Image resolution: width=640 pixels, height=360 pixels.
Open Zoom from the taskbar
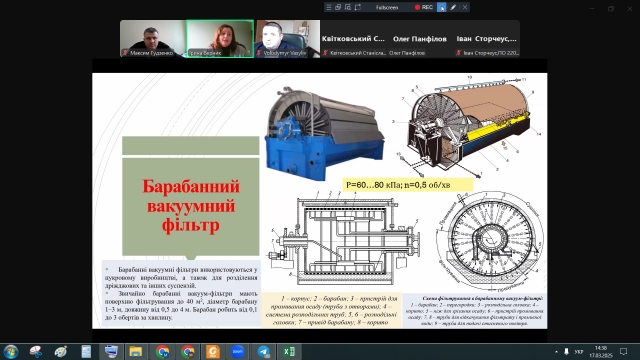(238, 351)
